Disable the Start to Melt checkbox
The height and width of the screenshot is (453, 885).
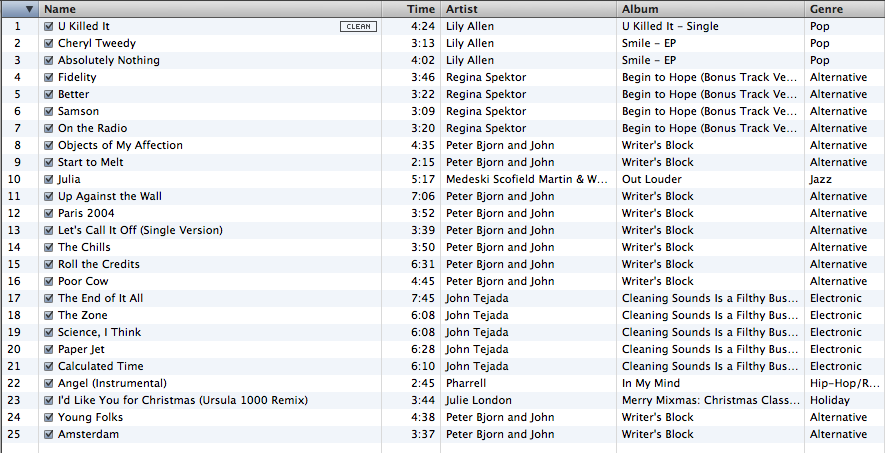(x=49, y=162)
